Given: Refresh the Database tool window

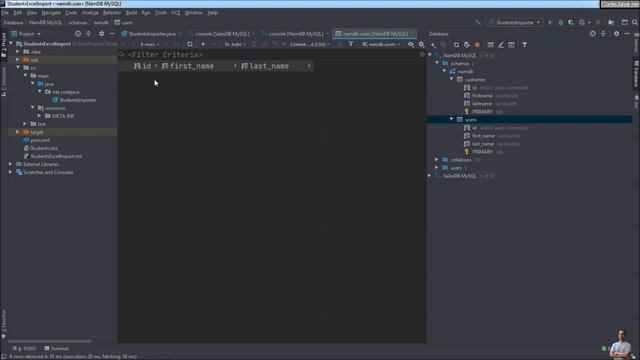Looking at the screenshot, I should (456, 44).
